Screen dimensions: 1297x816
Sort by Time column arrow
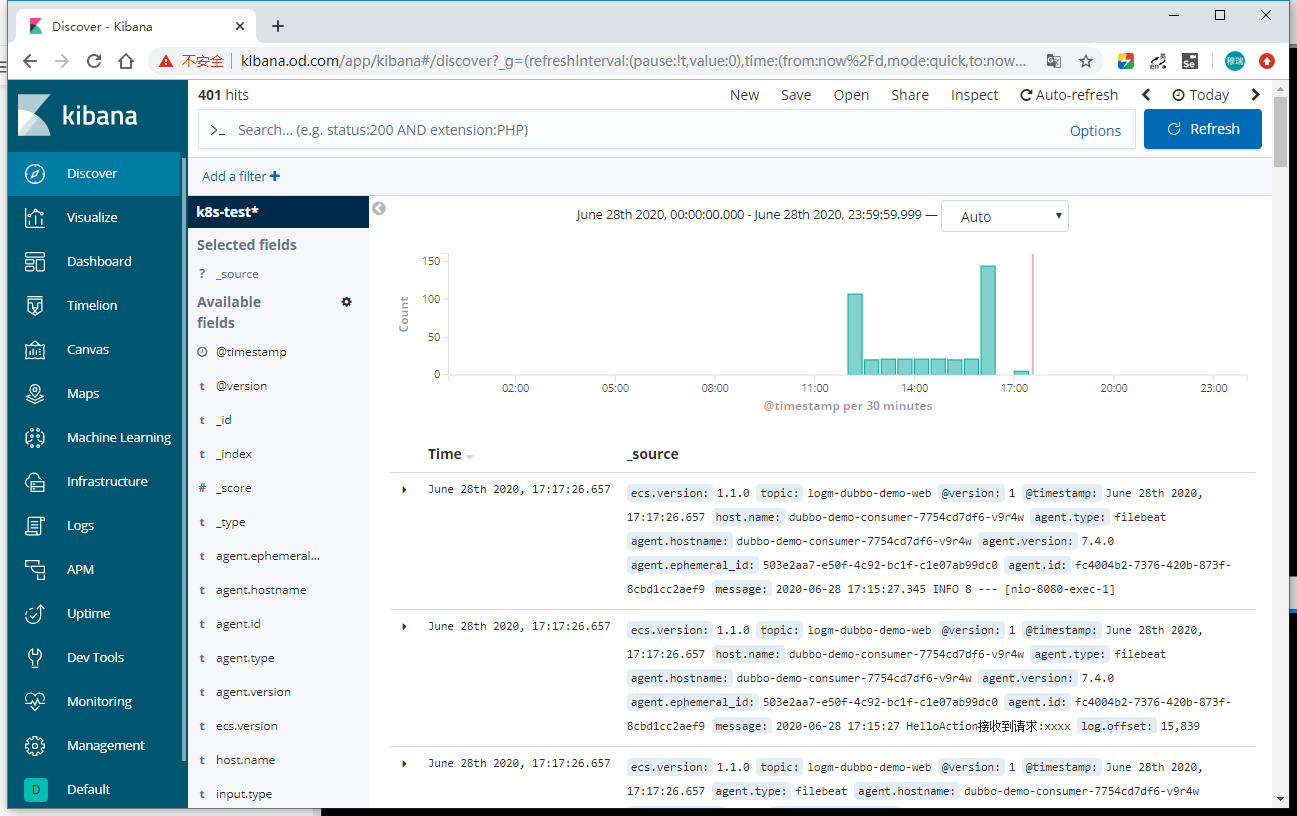point(470,456)
